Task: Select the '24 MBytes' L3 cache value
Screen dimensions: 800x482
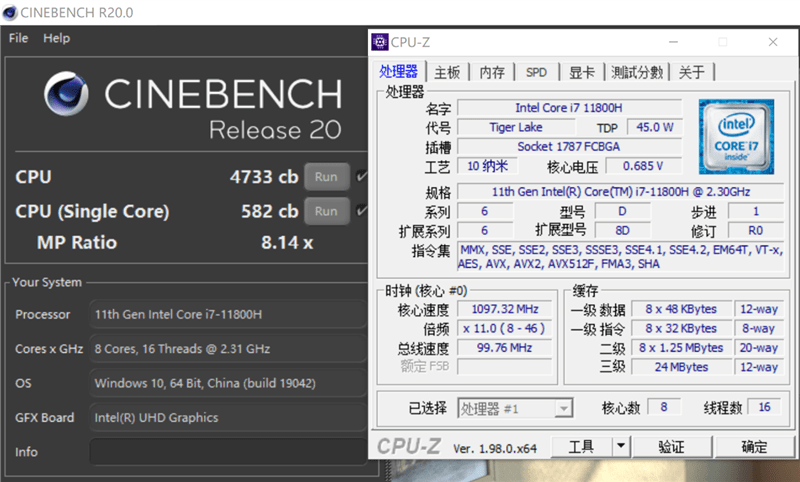Action: pyautogui.click(x=682, y=367)
